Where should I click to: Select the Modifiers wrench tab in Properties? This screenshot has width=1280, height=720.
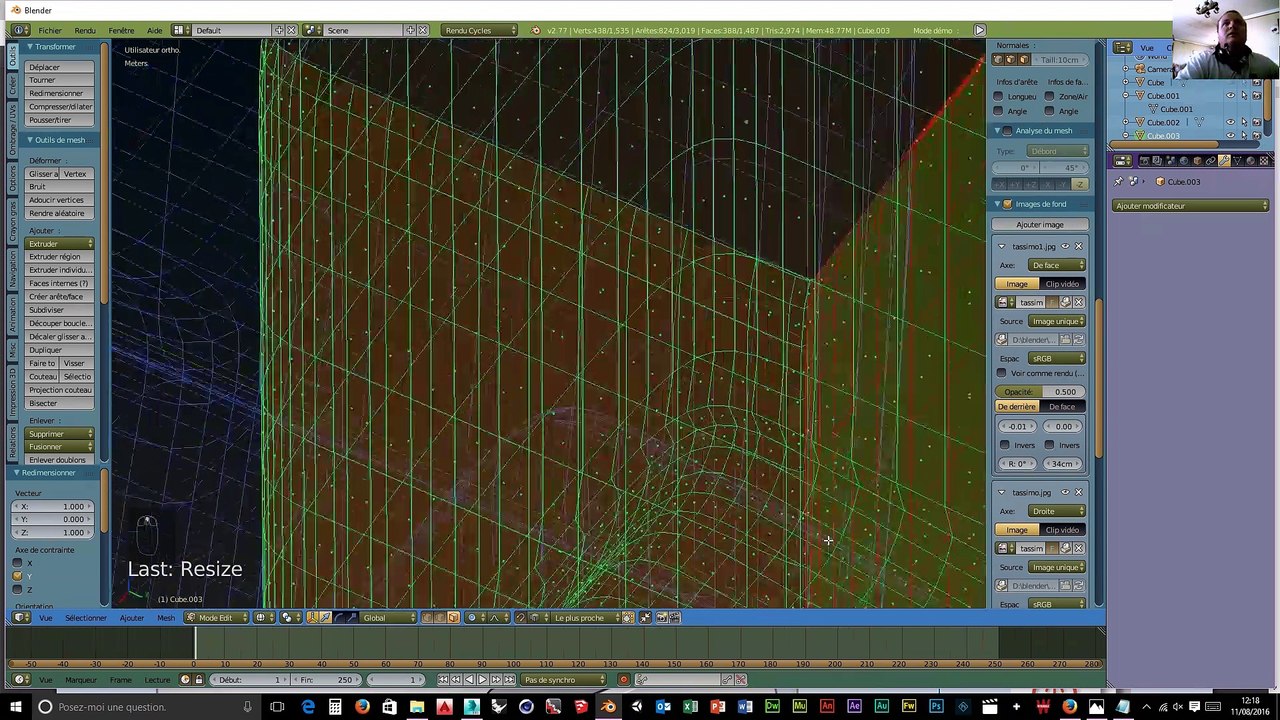1224,160
